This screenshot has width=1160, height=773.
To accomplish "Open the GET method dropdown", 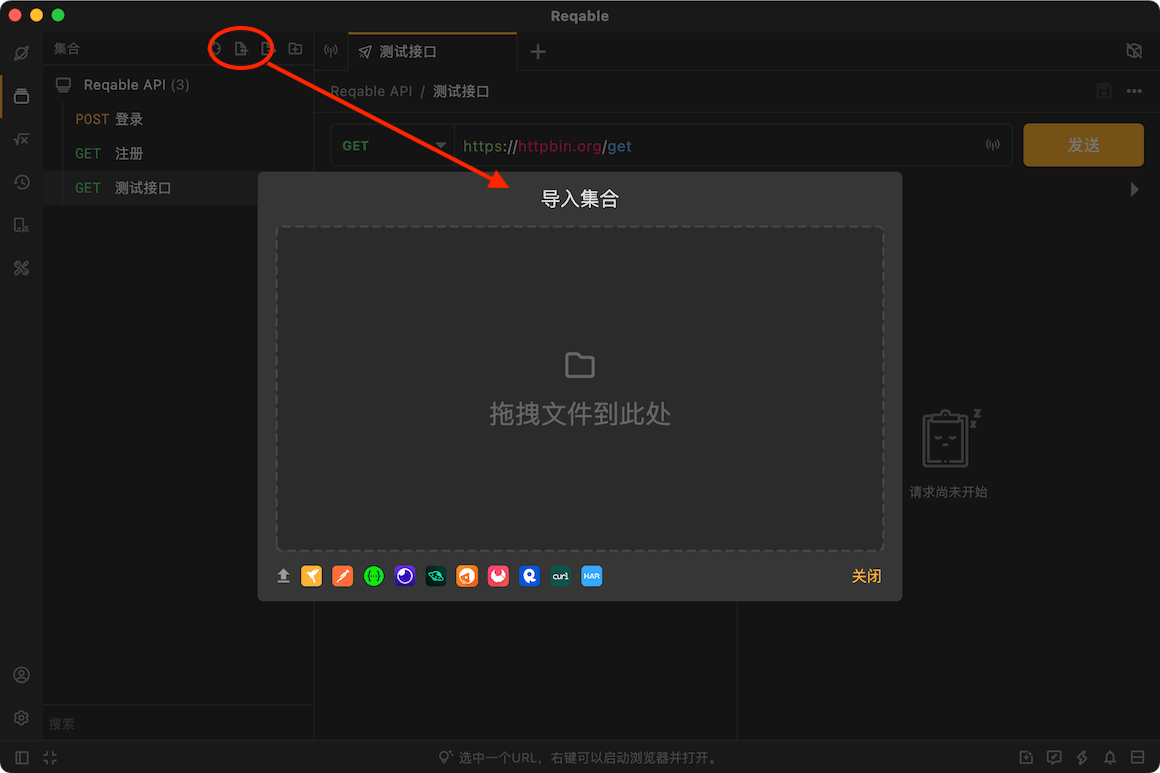I will pos(392,146).
